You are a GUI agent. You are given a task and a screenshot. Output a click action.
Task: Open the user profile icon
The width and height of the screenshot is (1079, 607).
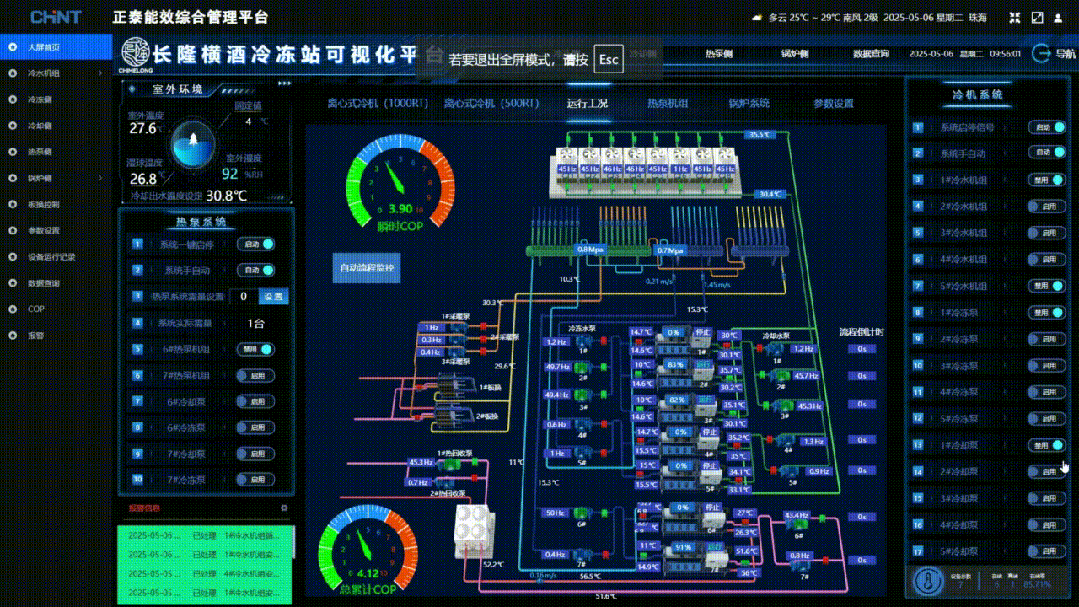[x=1058, y=18]
